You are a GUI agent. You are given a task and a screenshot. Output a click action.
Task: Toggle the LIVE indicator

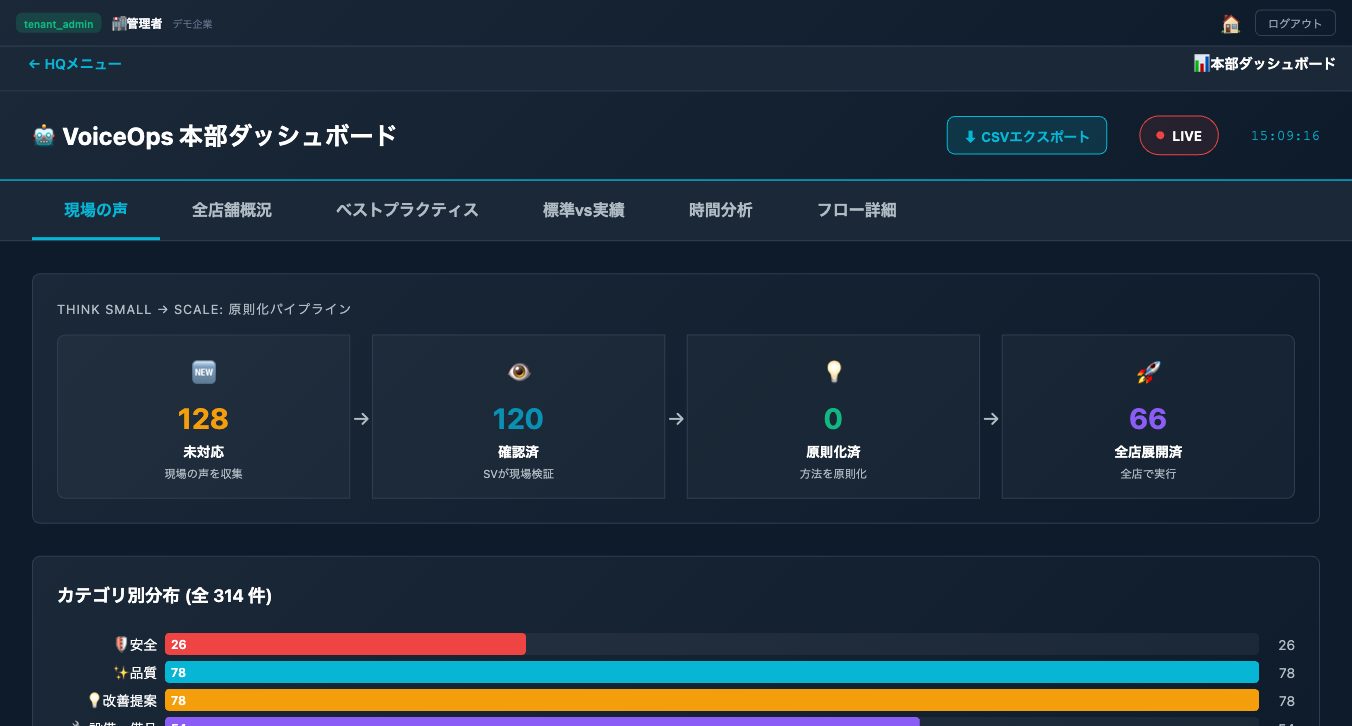[x=1179, y=135]
